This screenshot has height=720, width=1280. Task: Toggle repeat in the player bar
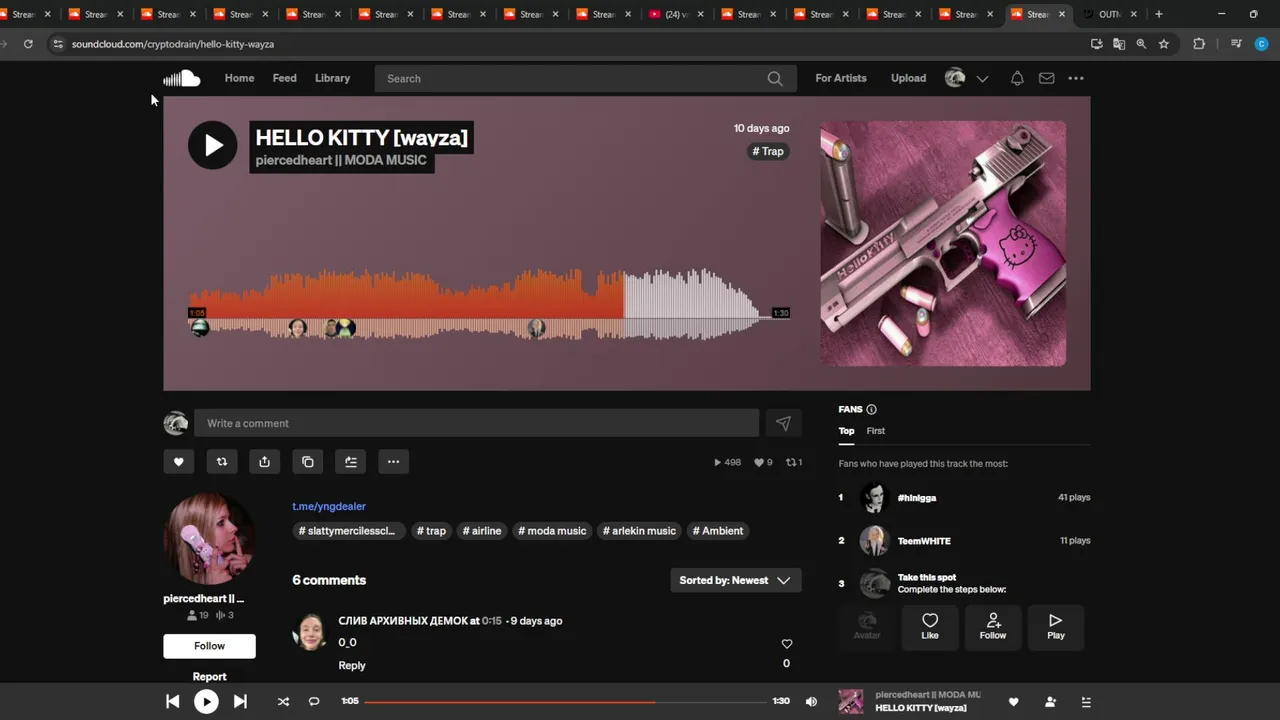[314, 702]
